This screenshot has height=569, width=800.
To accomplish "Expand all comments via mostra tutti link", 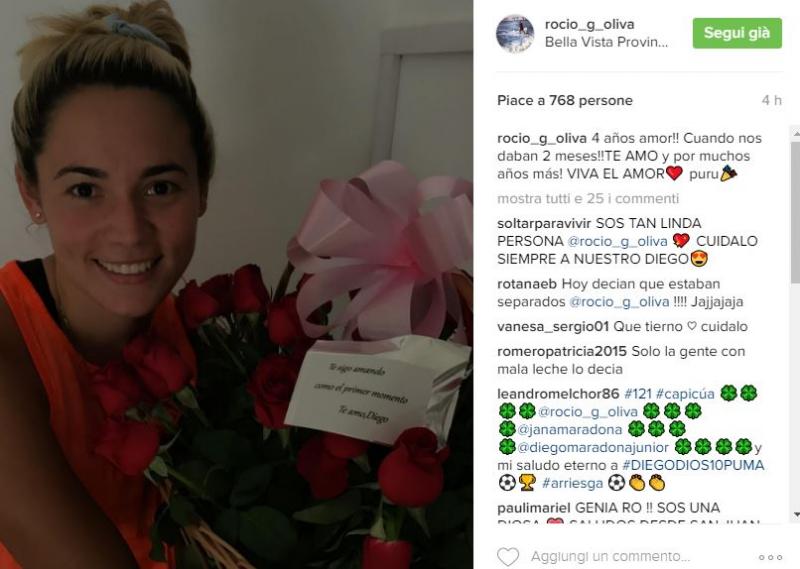I will tap(588, 198).
